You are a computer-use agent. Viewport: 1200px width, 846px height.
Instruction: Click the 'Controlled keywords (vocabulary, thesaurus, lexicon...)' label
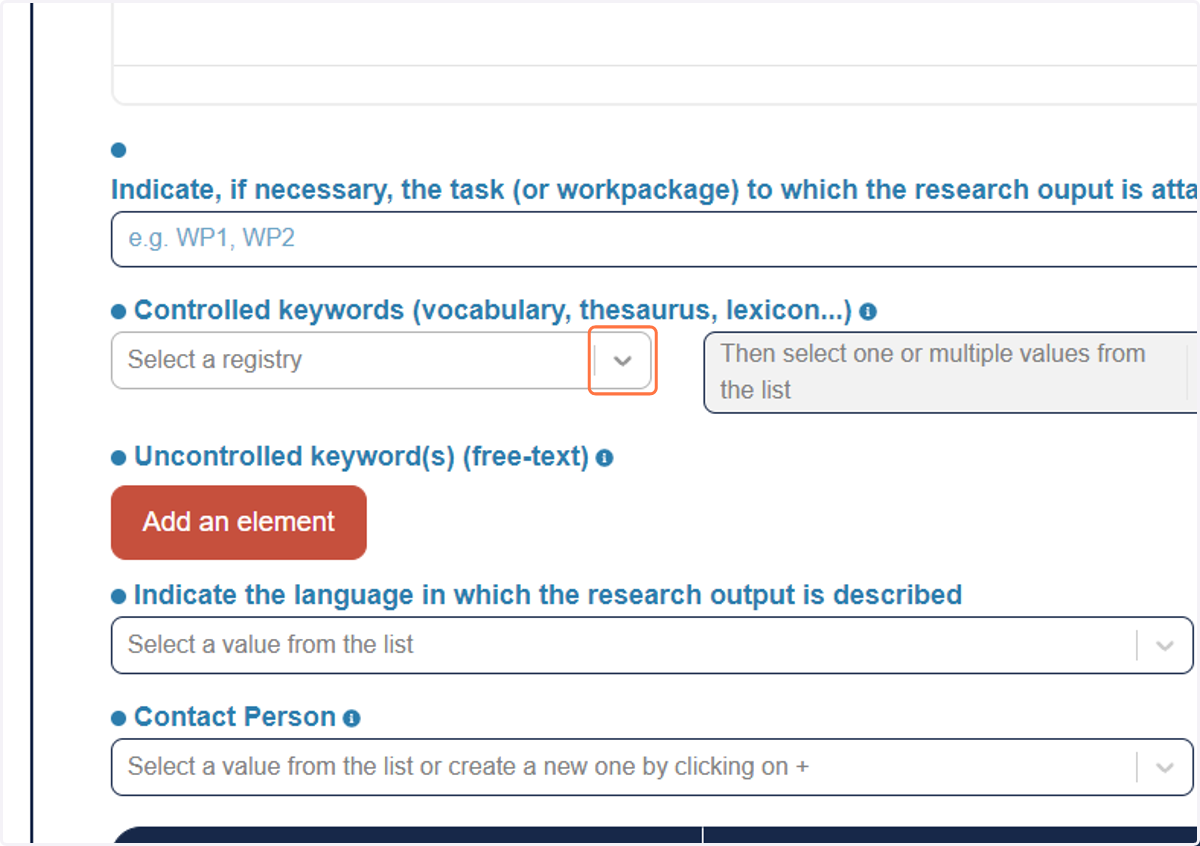click(493, 310)
